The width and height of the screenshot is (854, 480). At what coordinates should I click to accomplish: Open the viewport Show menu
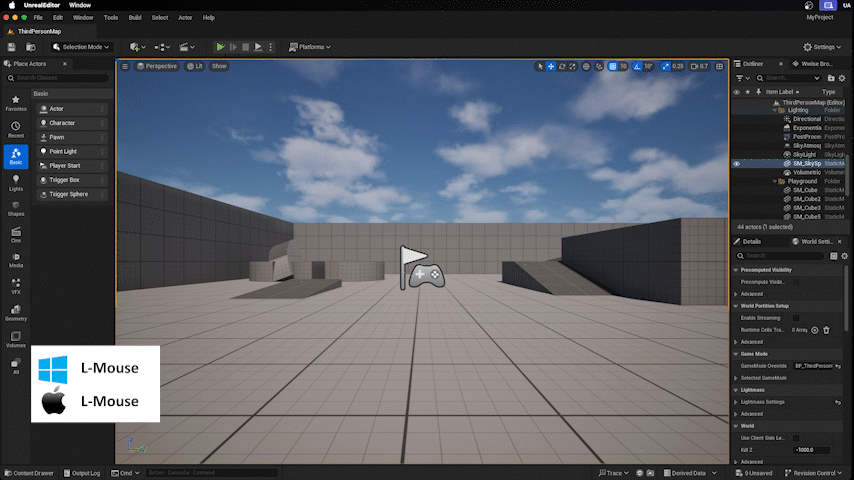(219, 66)
